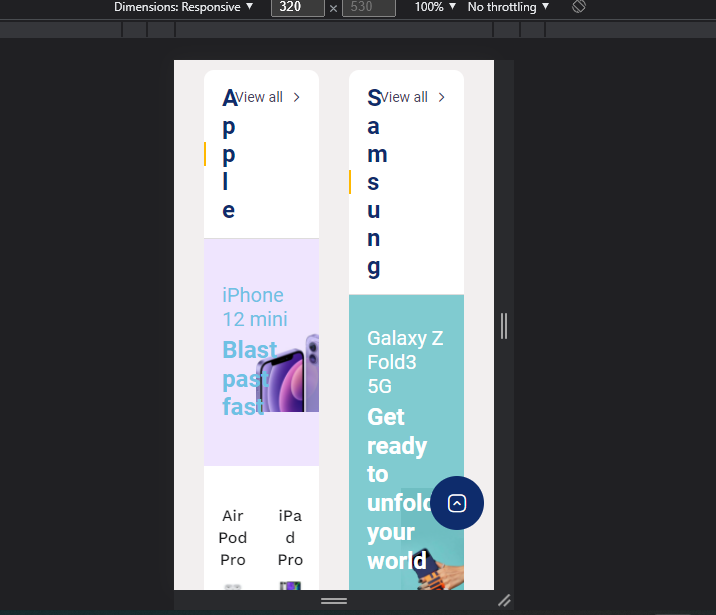Image resolution: width=716 pixels, height=615 pixels.
Task: Click the rotate device icon
Action: pyautogui.click(x=579, y=6)
